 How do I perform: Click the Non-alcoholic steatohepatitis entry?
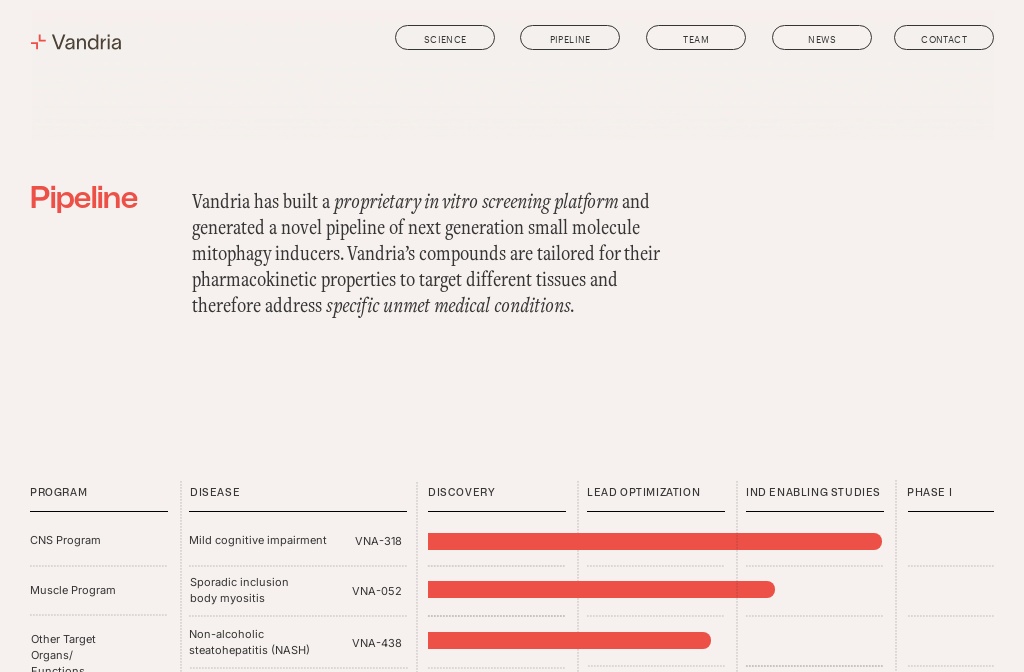249,642
